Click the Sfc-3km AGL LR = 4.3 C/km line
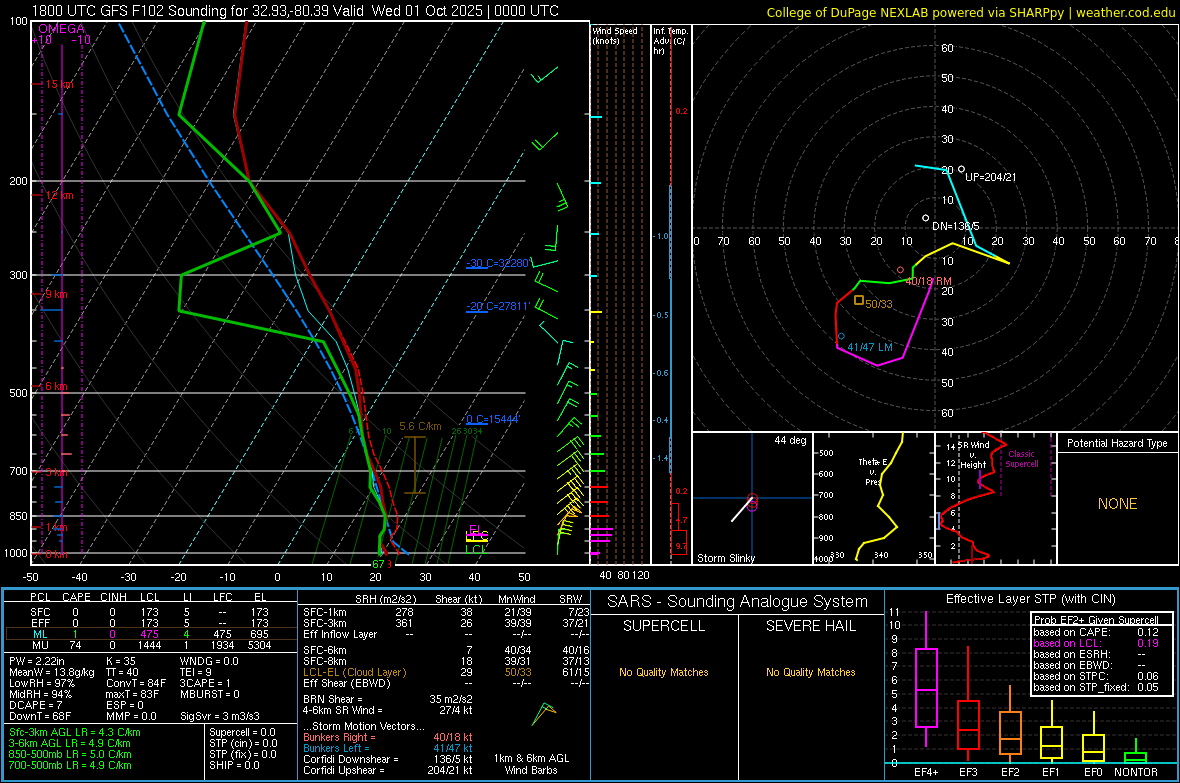 75,732
